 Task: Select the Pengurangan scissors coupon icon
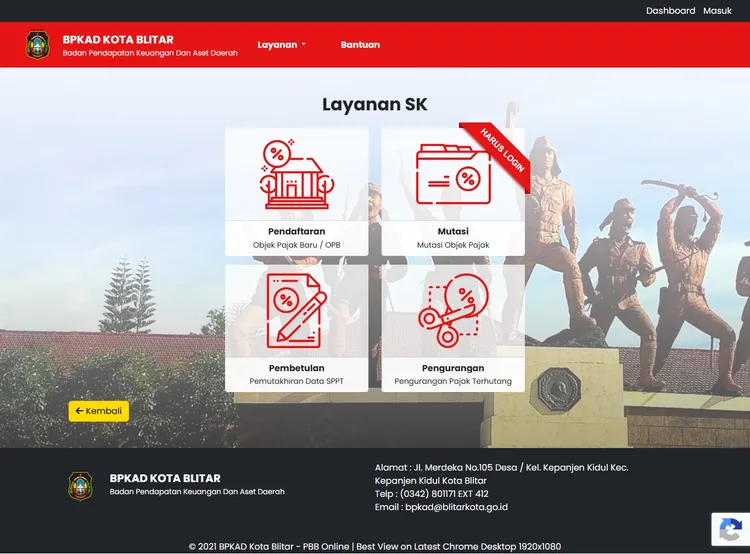453,310
